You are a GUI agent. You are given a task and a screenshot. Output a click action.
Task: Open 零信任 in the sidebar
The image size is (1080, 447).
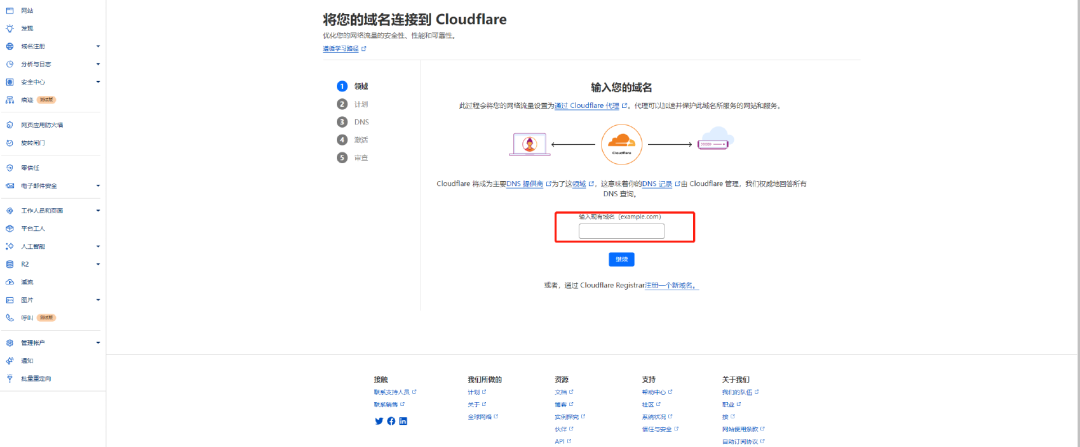30,167
